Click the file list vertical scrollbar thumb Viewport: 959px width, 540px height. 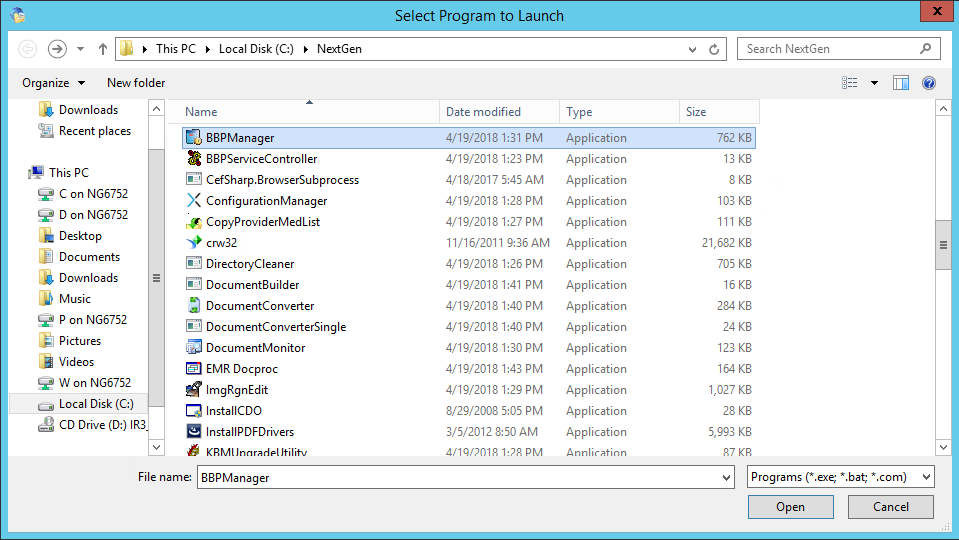(943, 245)
